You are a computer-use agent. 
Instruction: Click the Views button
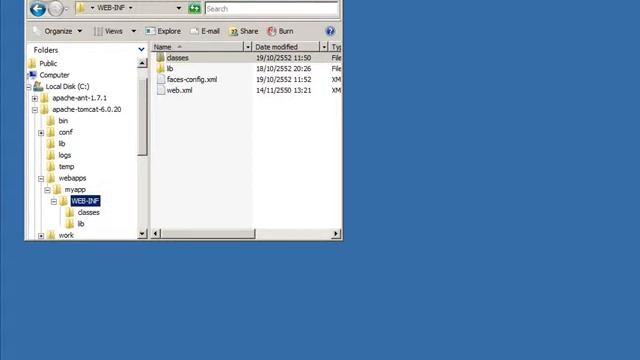tap(109, 31)
